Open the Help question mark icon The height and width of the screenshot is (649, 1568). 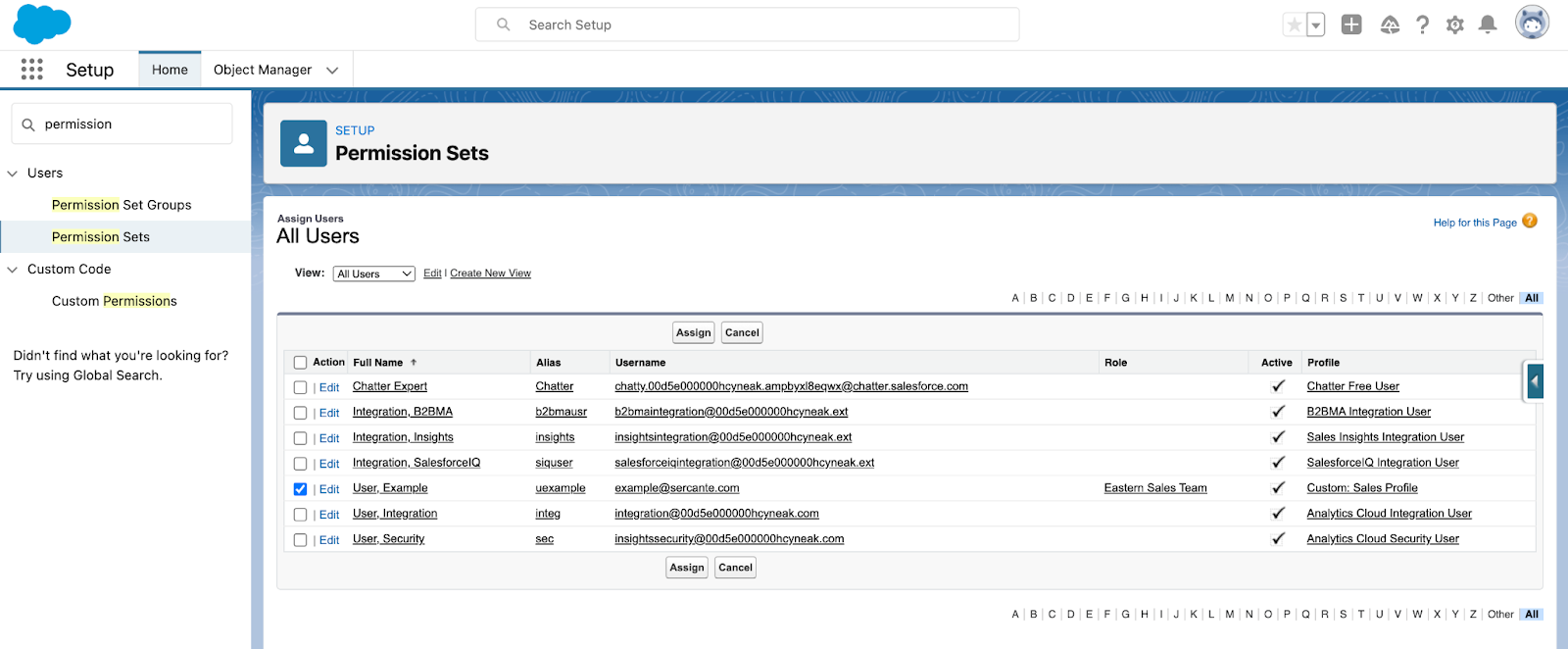click(x=1422, y=25)
